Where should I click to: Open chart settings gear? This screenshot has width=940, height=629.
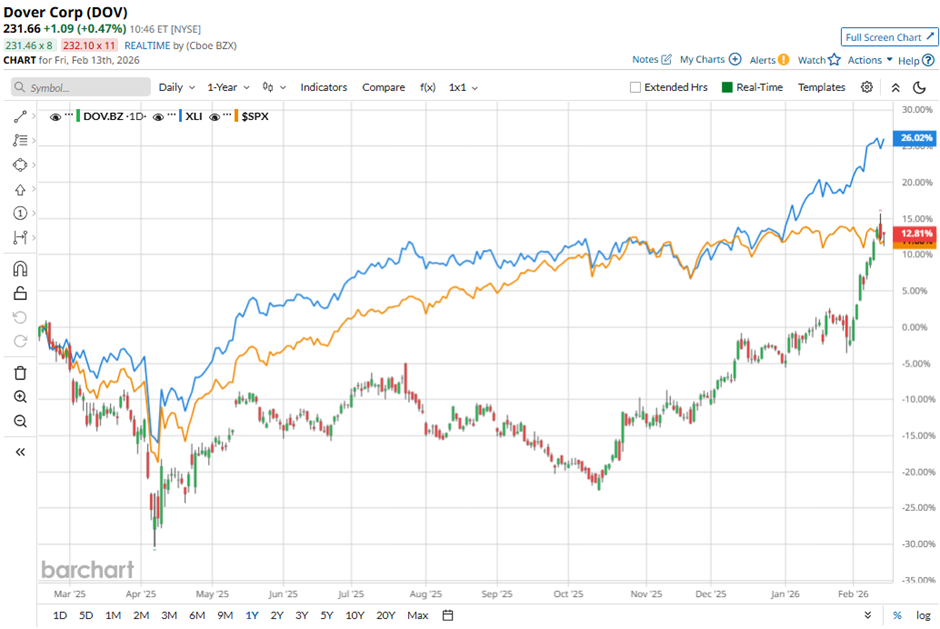(x=867, y=88)
